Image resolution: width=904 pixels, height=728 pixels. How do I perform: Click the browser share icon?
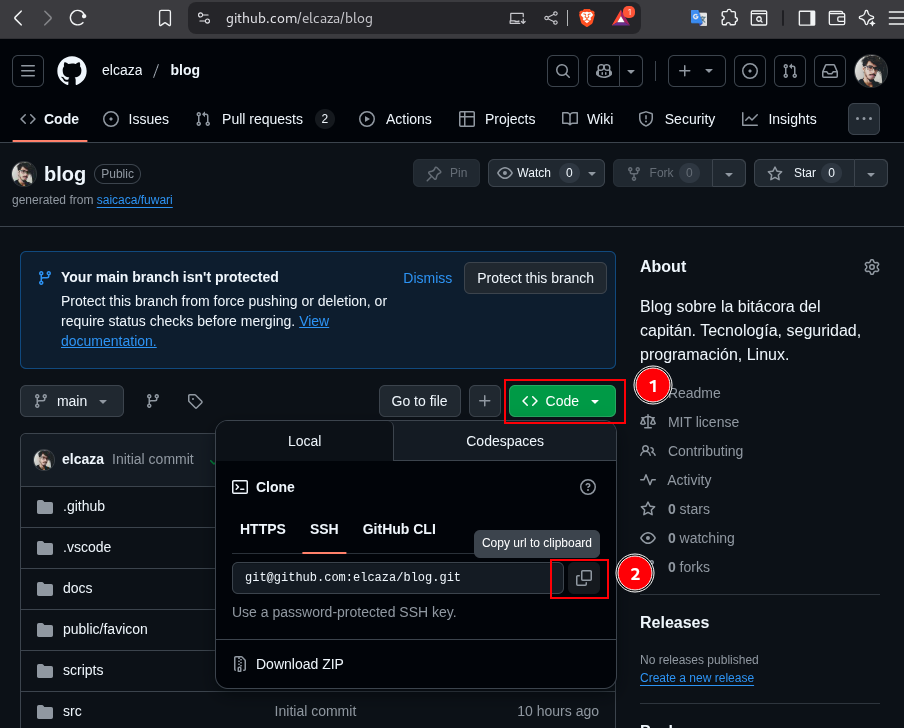click(551, 18)
